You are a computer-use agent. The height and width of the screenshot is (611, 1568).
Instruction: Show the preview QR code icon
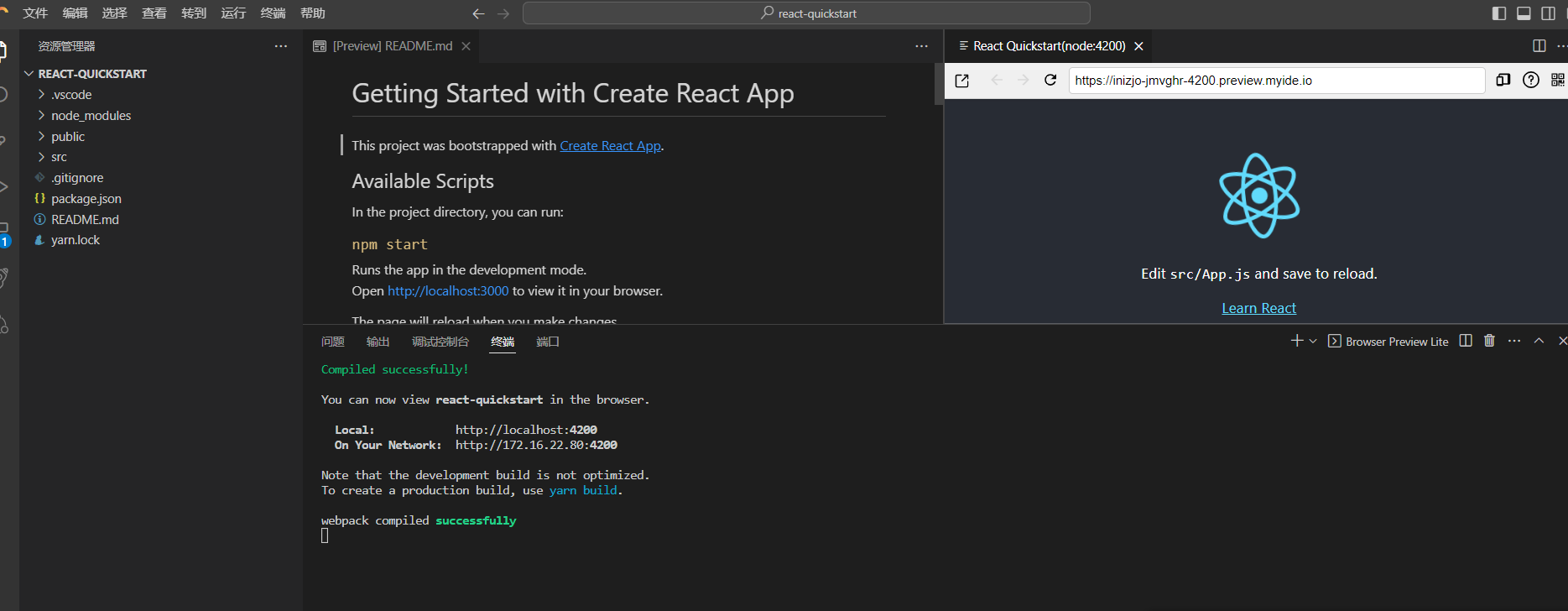(1558, 80)
